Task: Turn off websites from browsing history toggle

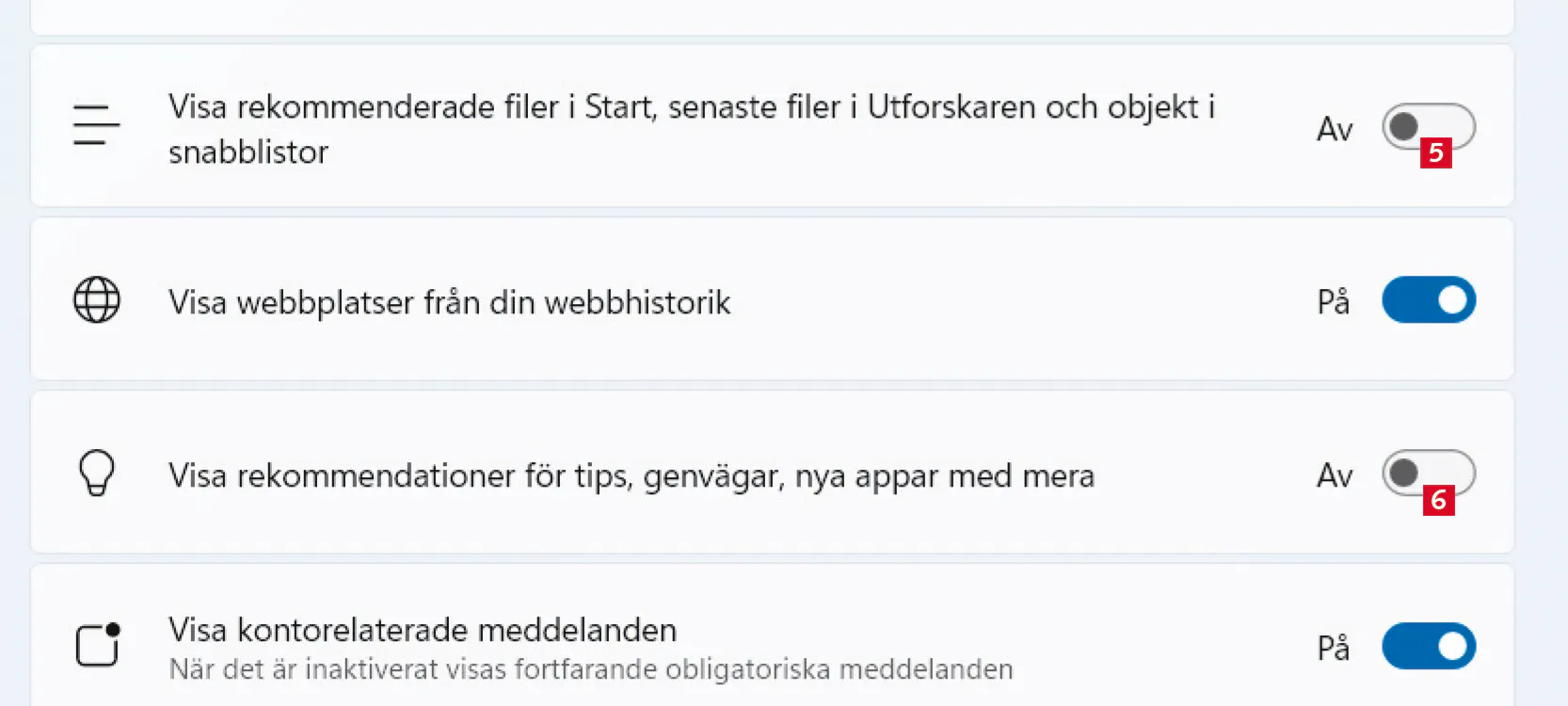Action: (1428, 300)
